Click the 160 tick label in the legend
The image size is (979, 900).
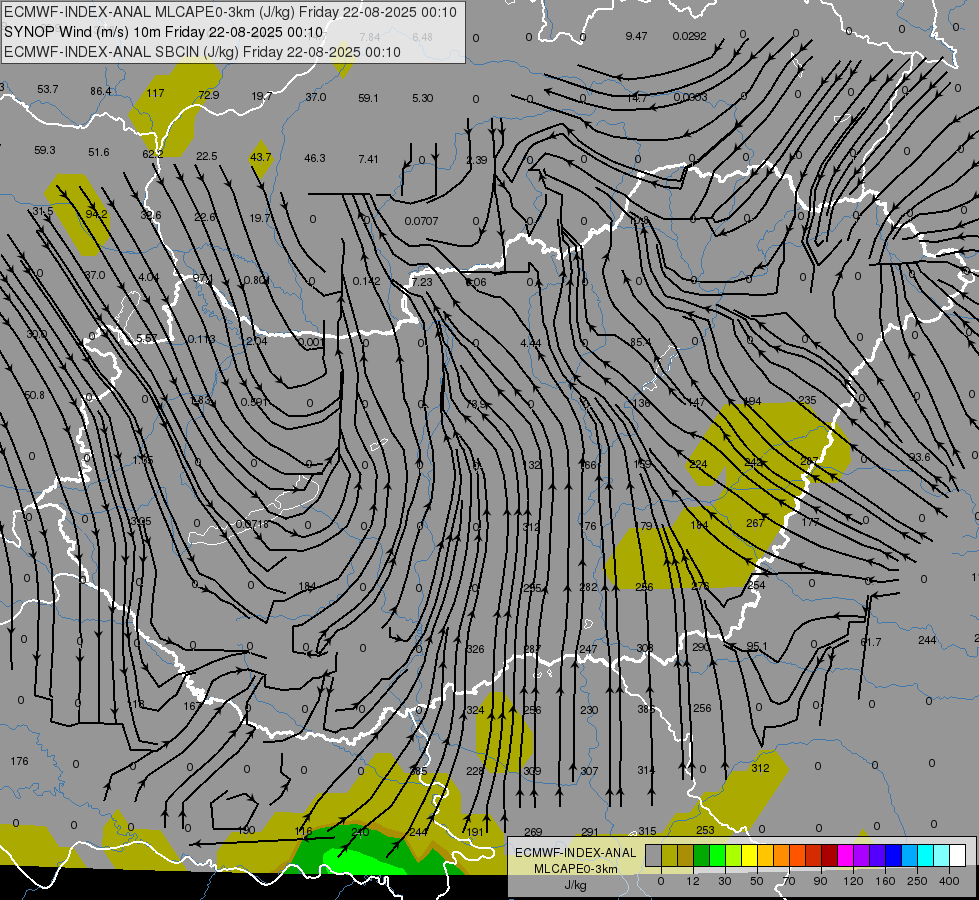pyautogui.click(x=885, y=881)
